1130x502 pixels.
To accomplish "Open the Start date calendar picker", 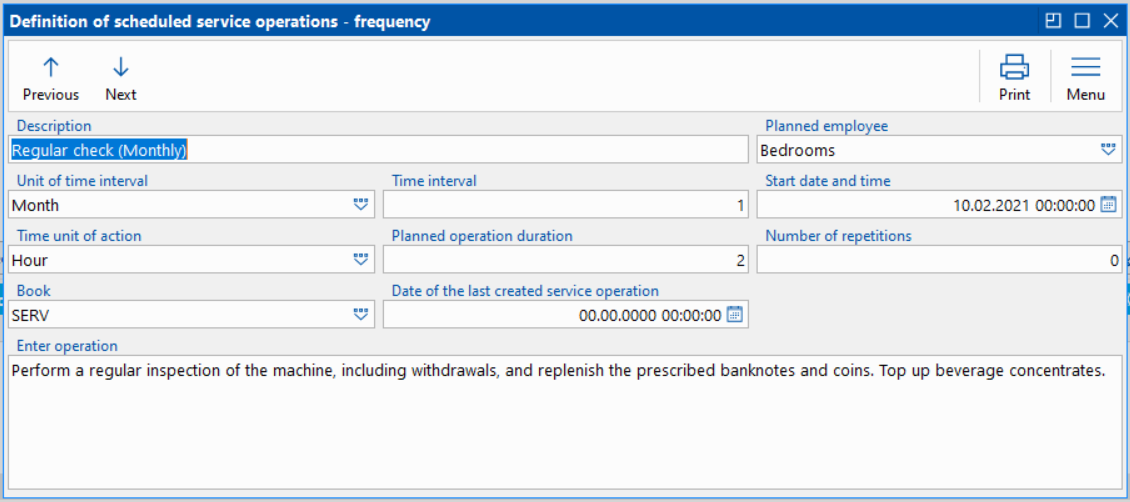I will 1108,205.
